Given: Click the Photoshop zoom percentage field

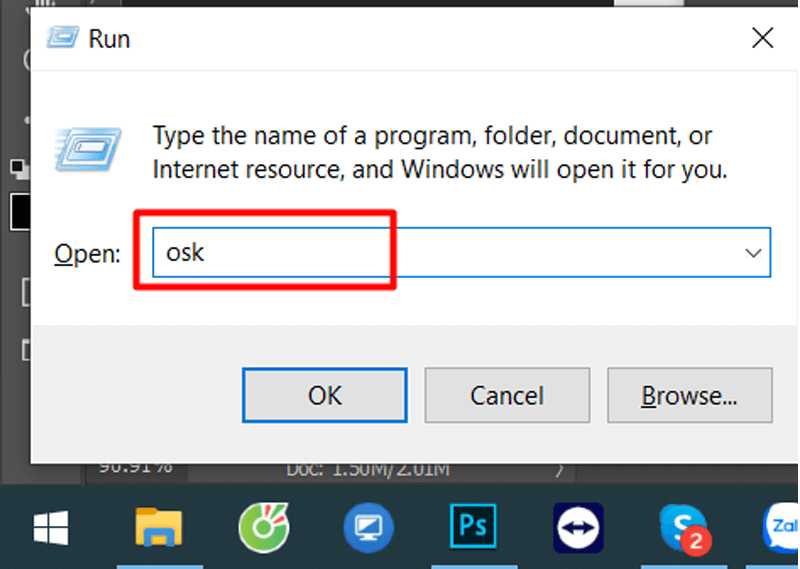Looking at the screenshot, I should (135, 468).
